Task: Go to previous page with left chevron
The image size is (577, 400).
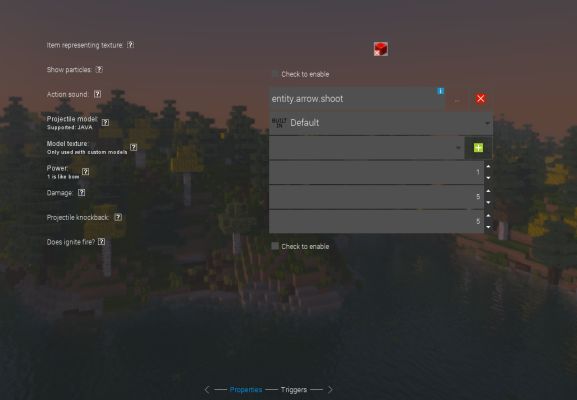Action: point(207,390)
